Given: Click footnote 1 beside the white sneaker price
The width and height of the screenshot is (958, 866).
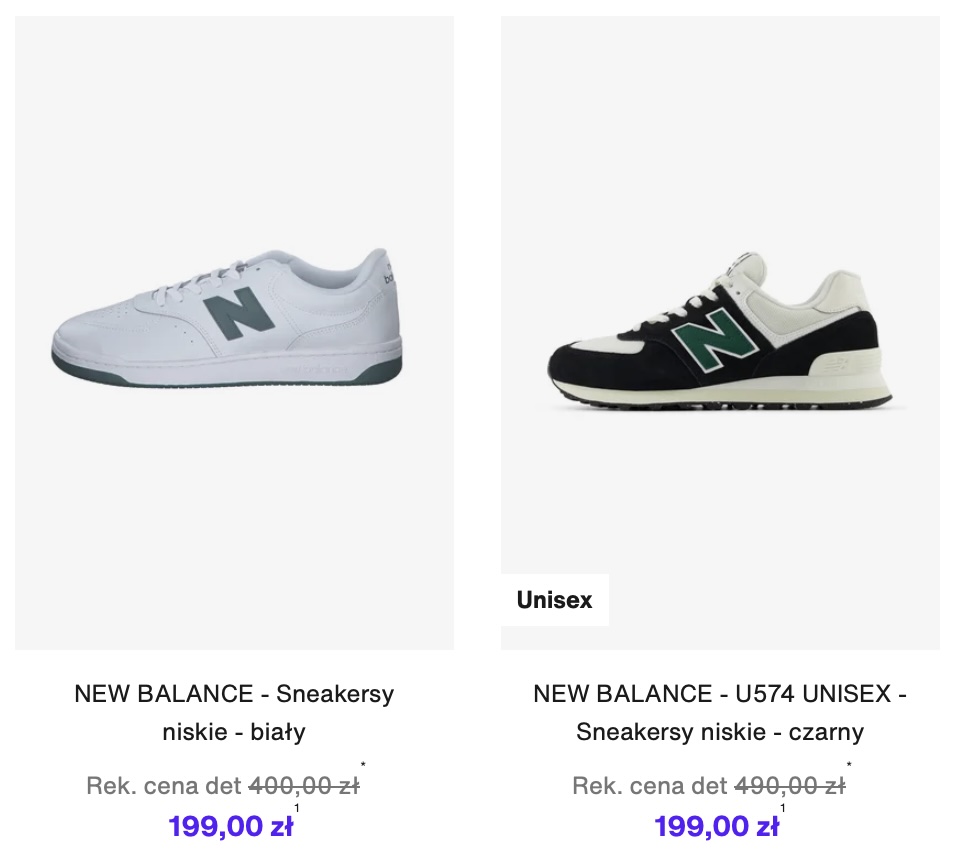Looking at the screenshot, I should point(297,808).
